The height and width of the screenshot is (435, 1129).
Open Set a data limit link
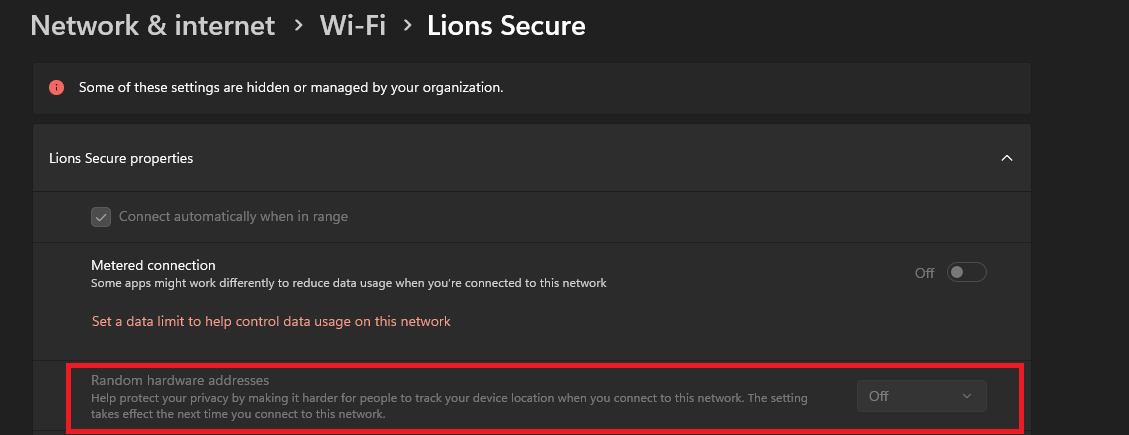coord(271,321)
